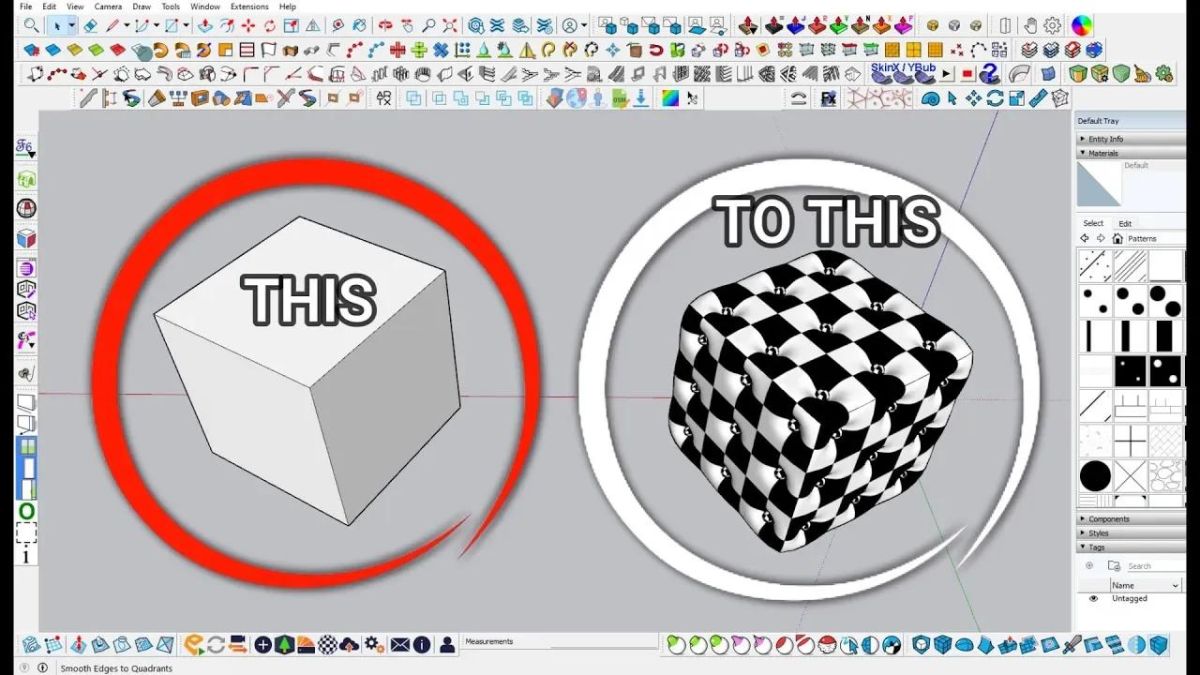
Task: Click the settings gear icon in top toolbar
Action: (x=1052, y=25)
